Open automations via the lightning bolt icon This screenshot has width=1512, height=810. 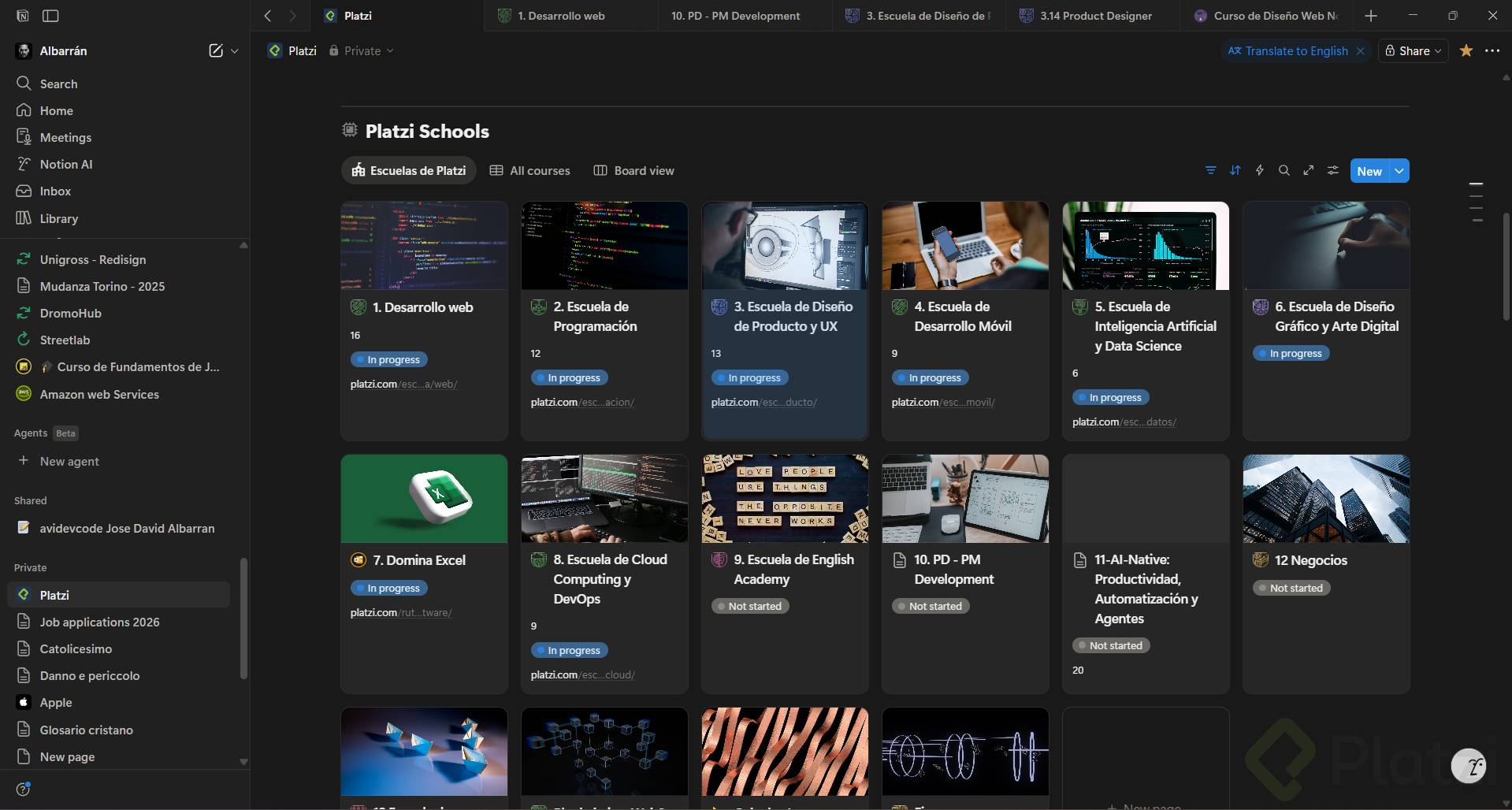1259,171
